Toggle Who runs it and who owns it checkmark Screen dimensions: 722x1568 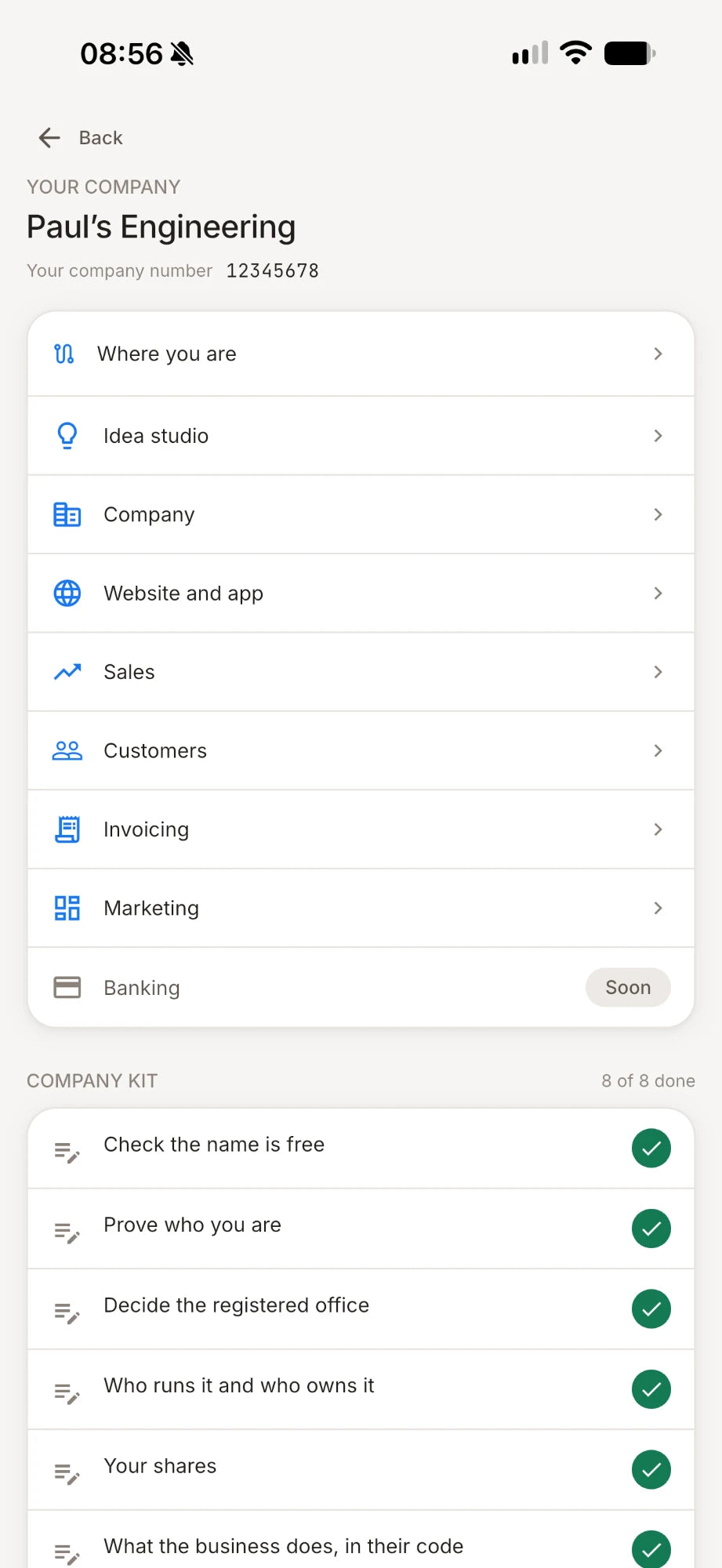651,1389
